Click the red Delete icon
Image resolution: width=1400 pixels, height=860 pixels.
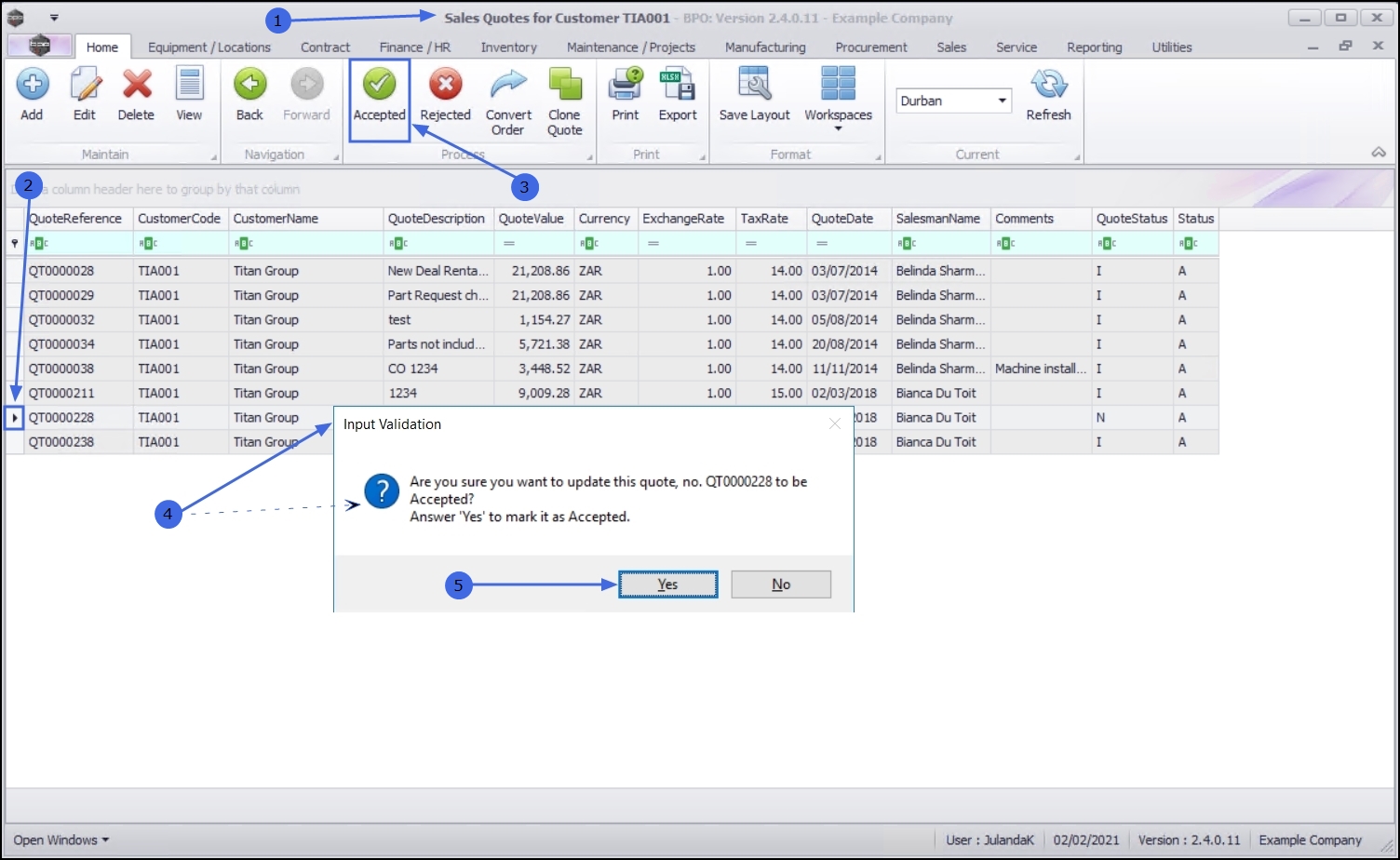(x=137, y=85)
